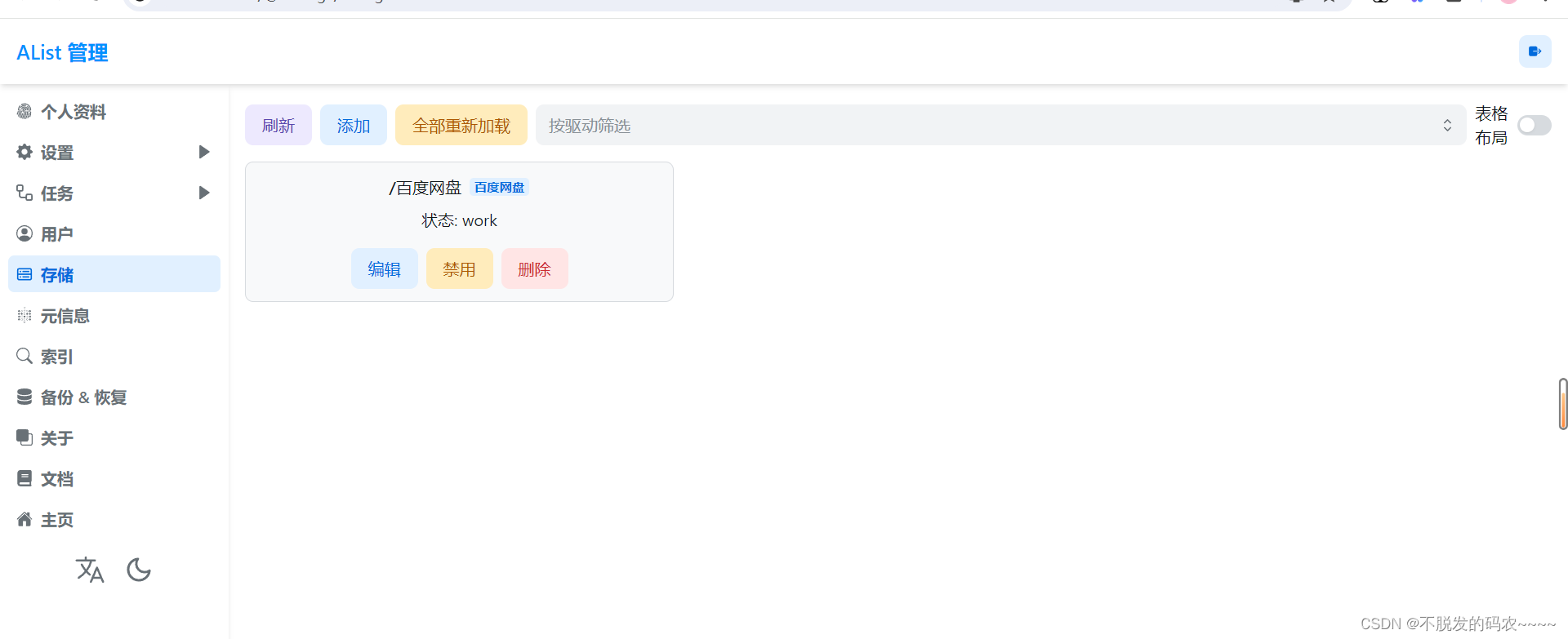This screenshot has height=639, width=1568.
Task: Click the storage icon beside 存储
Action: (24, 275)
